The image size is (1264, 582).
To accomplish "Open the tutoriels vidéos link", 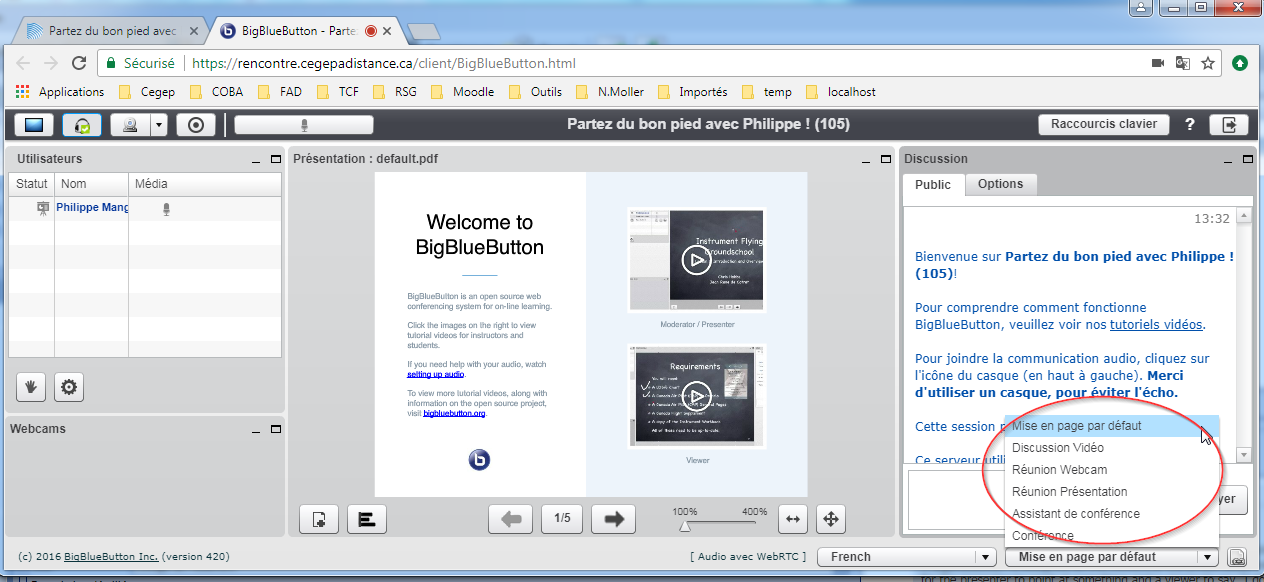I will [x=1156, y=324].
